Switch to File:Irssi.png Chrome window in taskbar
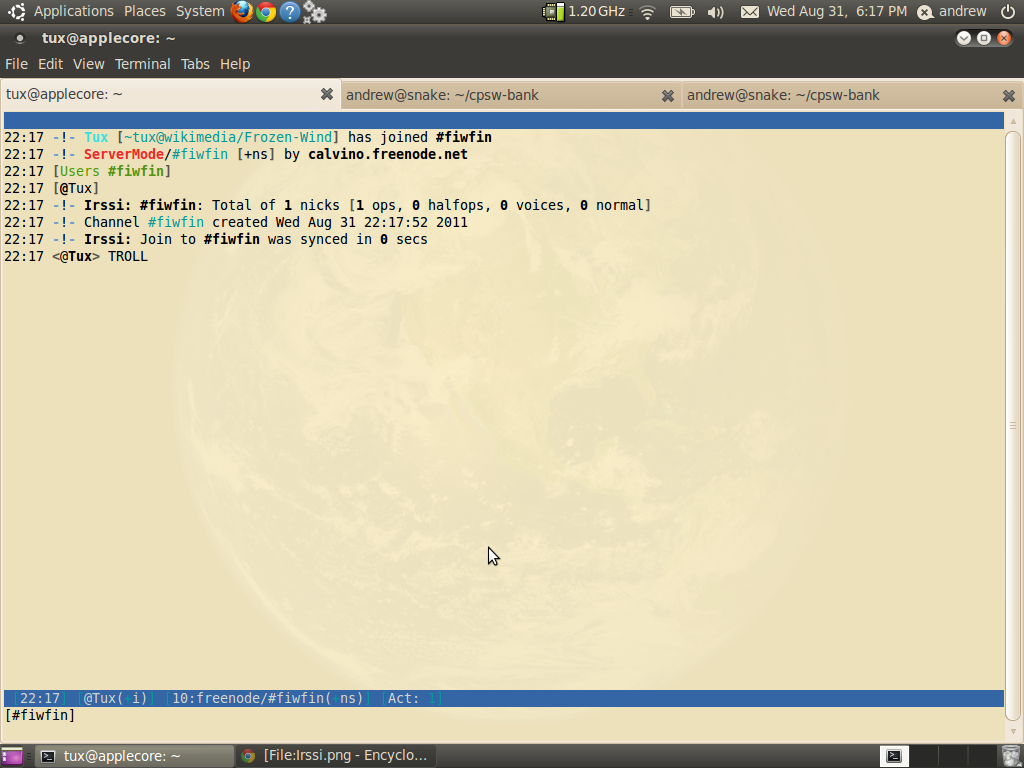 [x=335, y=756]
